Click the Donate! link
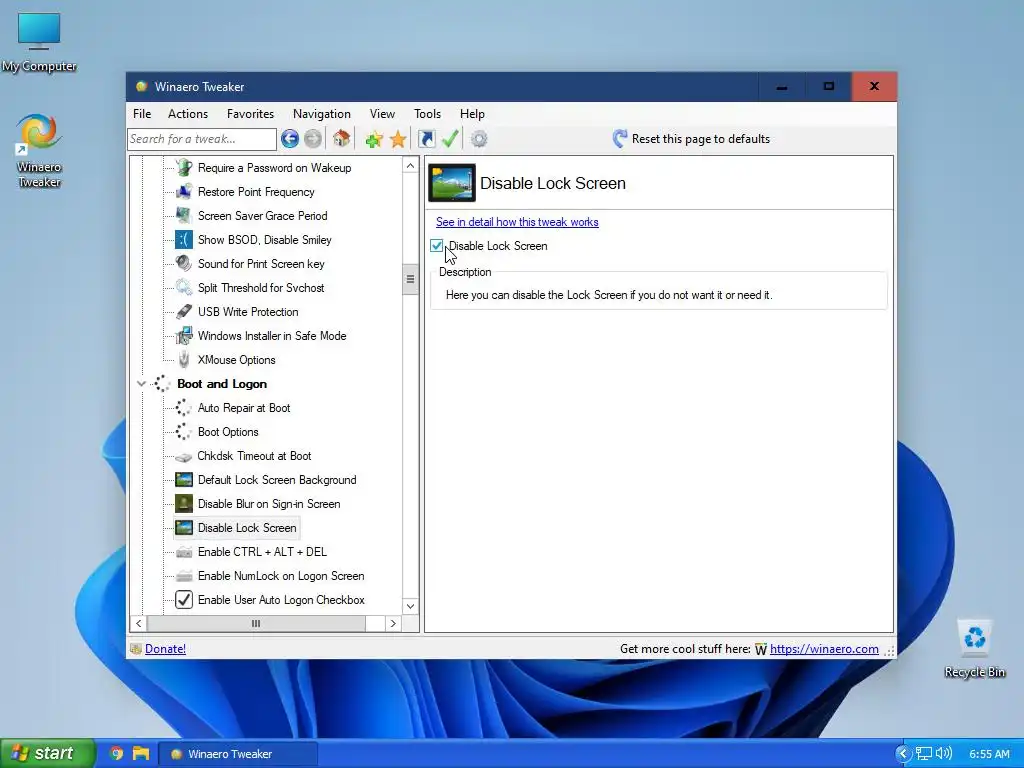The image size is (1024, 768). point(165,648)
